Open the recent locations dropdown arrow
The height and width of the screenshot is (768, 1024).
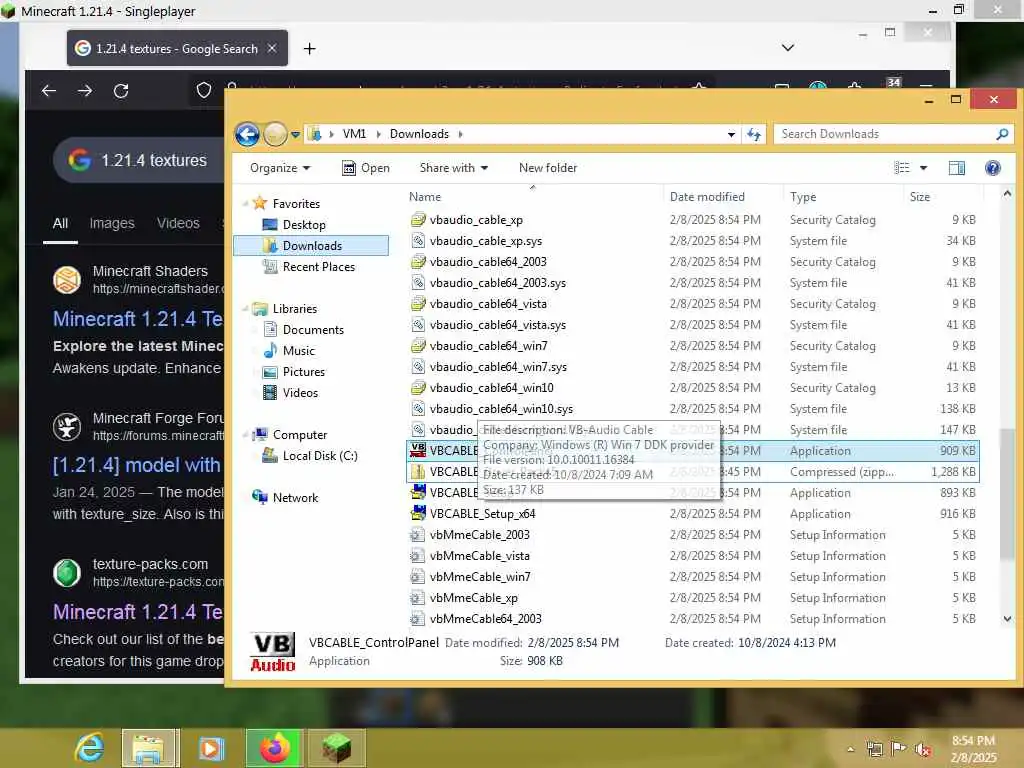pyautogui.click(x=295, y=135)
